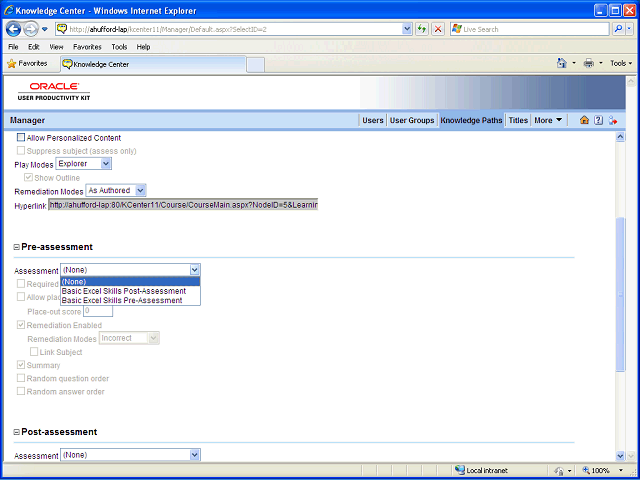Viewport: 640px width, 480px height.
Task: Open the Tools command bar dropdown
Action: point(621,63)
